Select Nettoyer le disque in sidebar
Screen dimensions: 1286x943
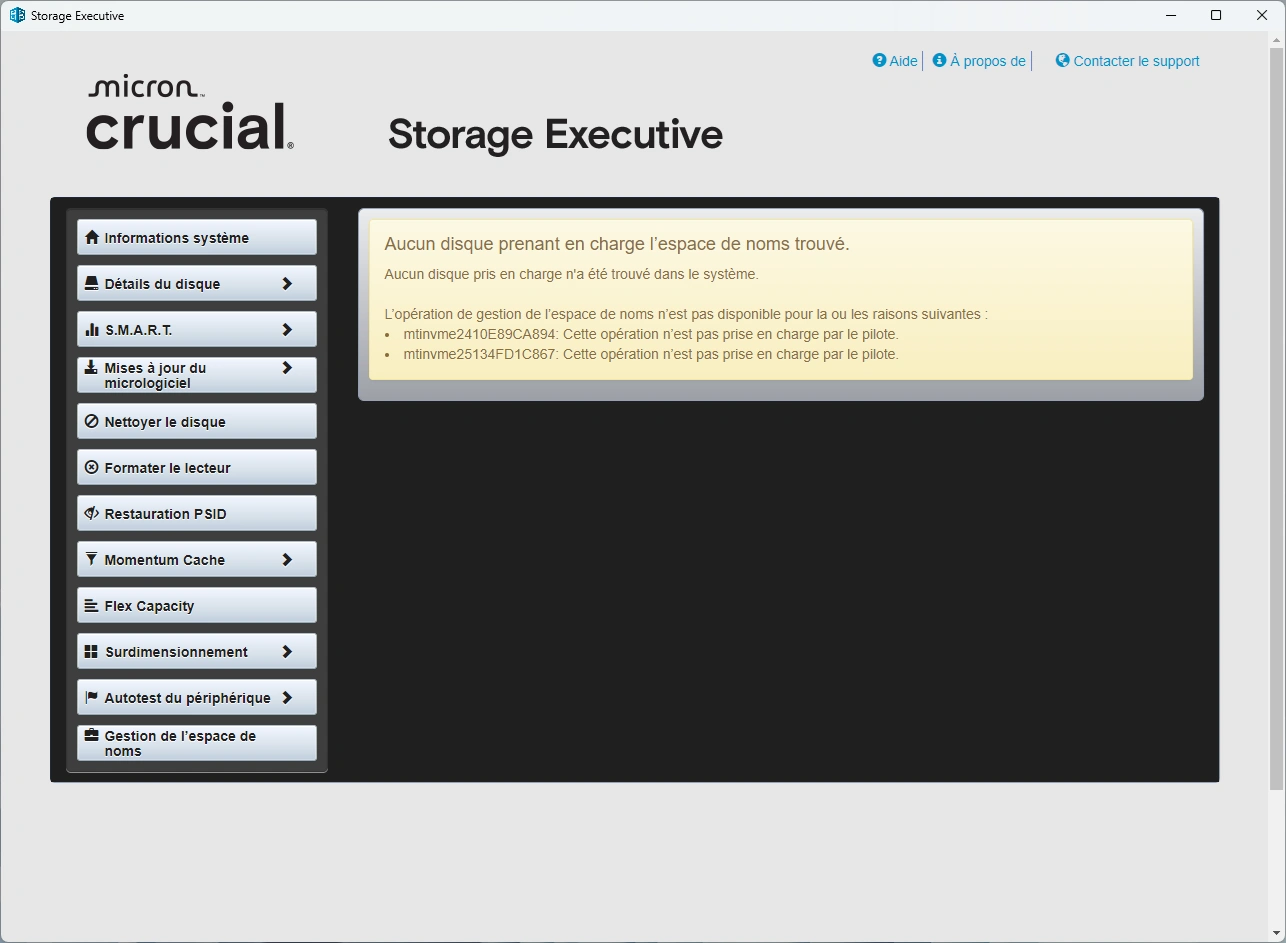(x=197, y=422)
